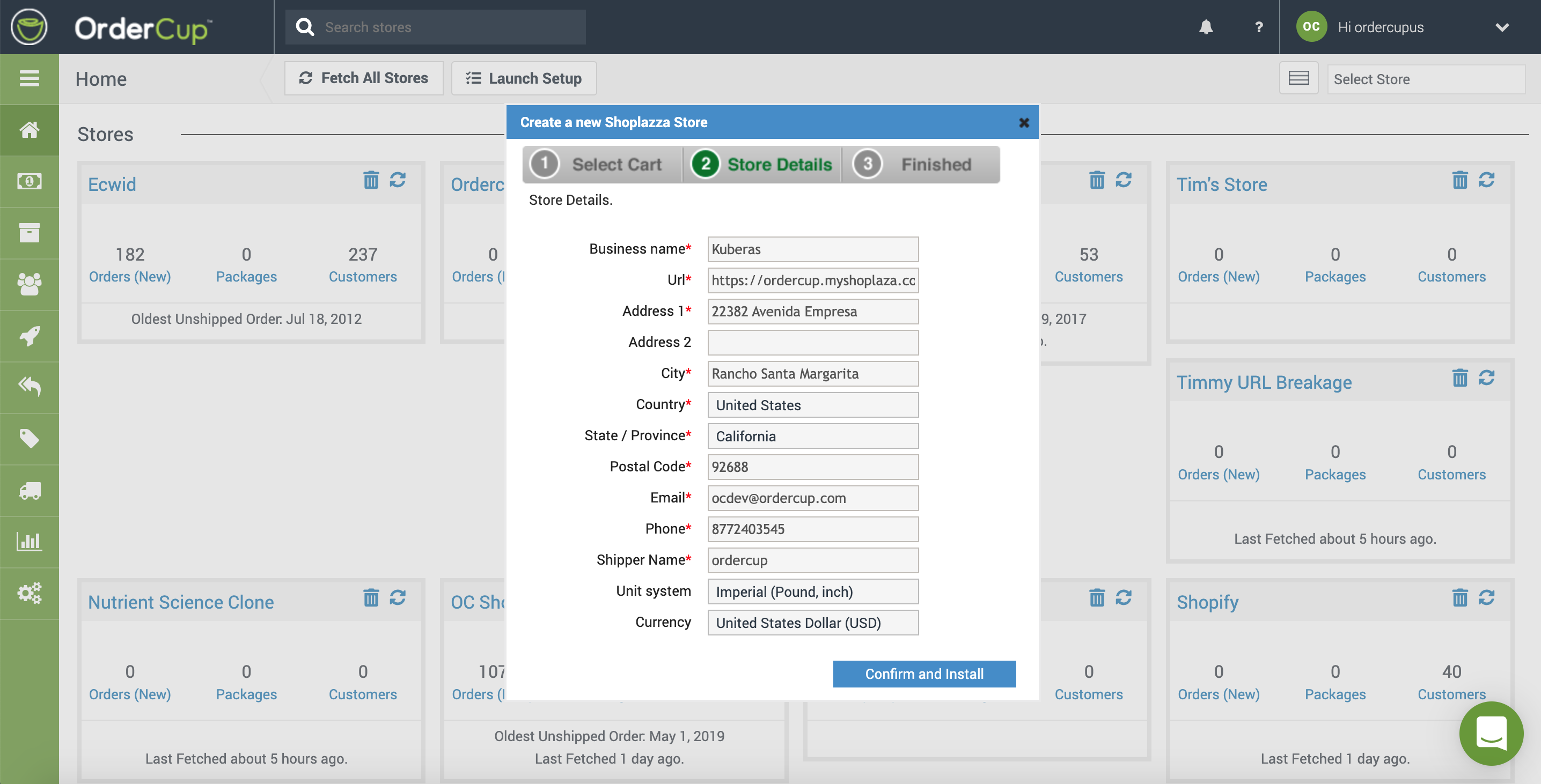The width and height of the screenshot is (1541, 784).
Task: Expand the Unit system dropdown
Action: 812,591
